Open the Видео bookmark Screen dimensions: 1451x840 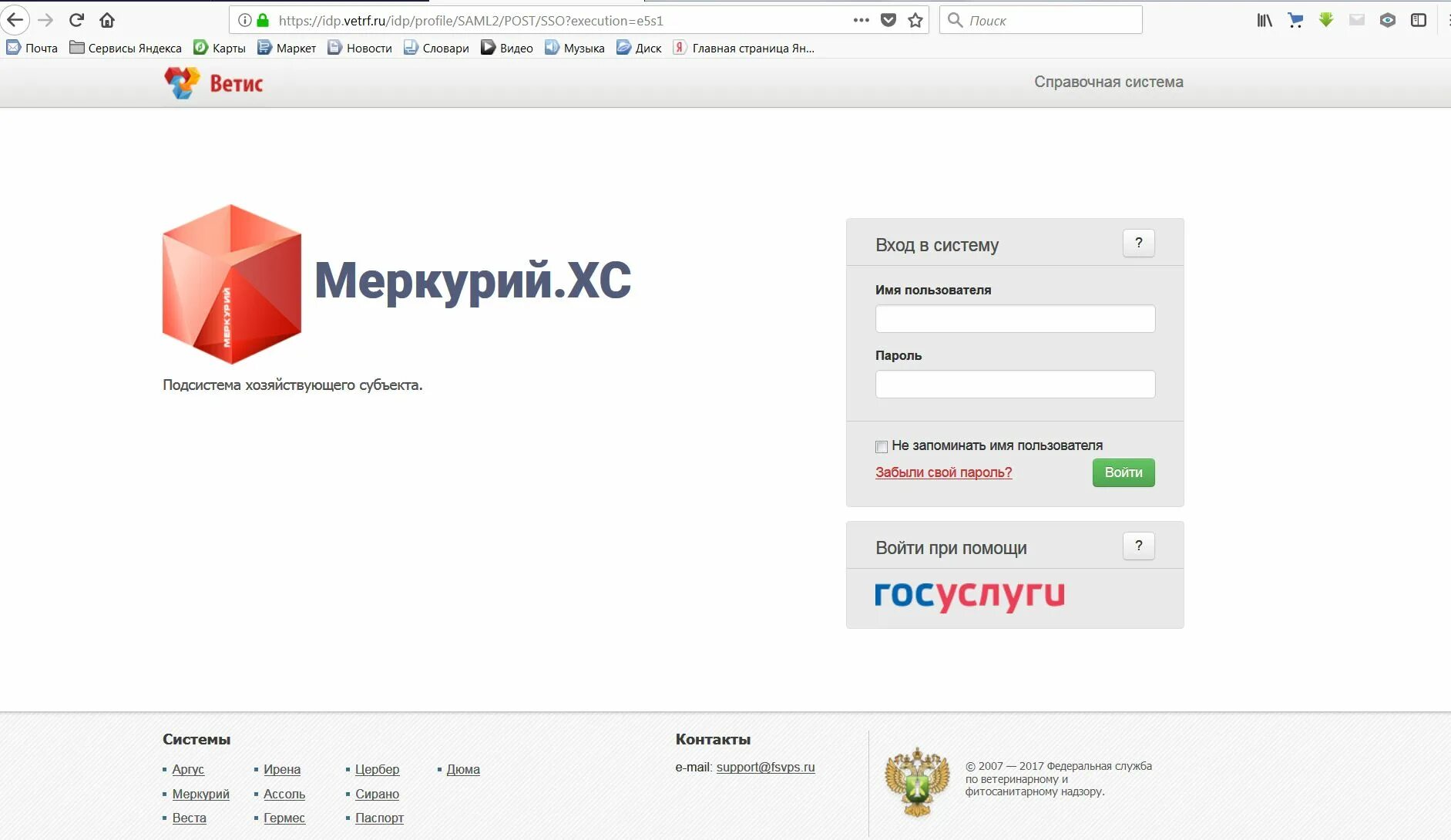coord(507,48)
